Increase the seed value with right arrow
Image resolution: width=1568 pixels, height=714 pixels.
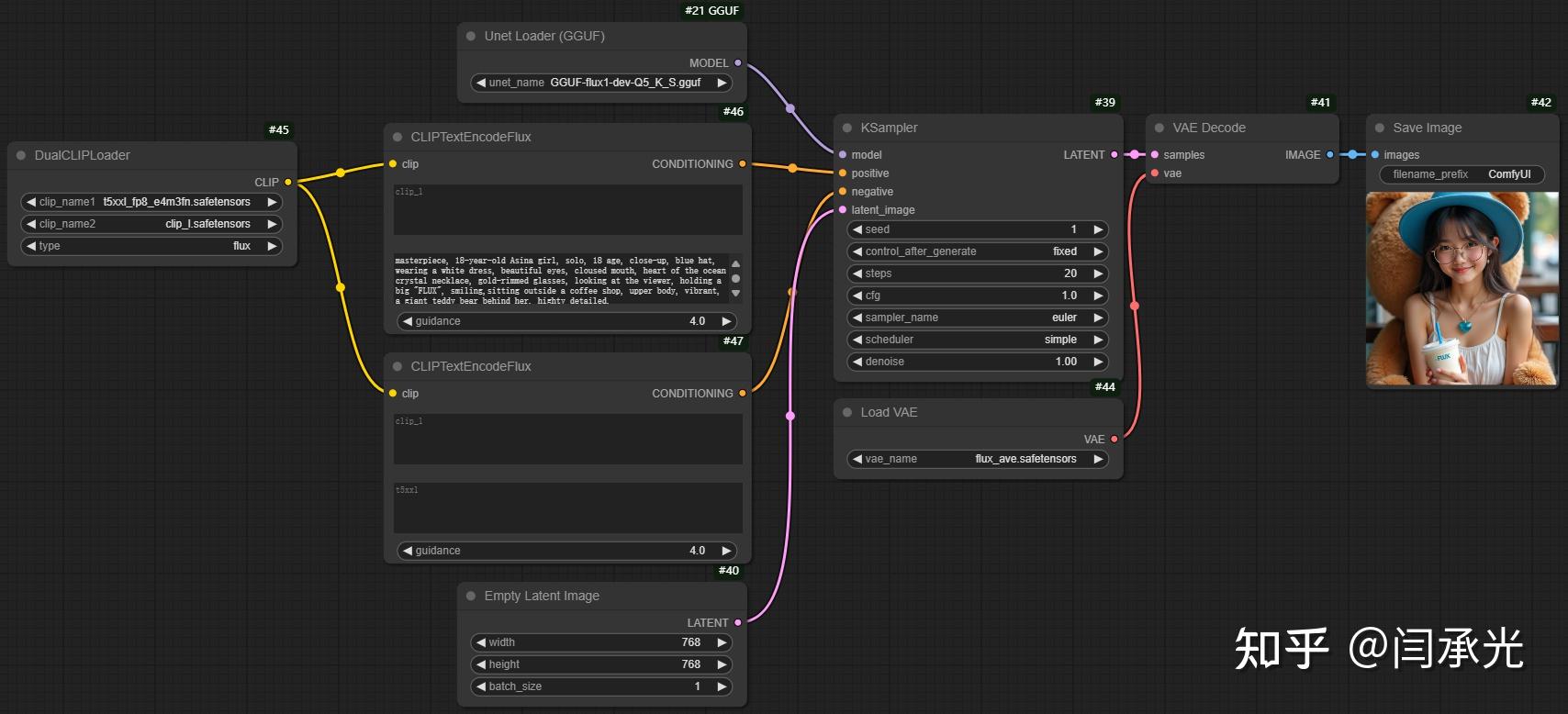(x=1097, y=229)
